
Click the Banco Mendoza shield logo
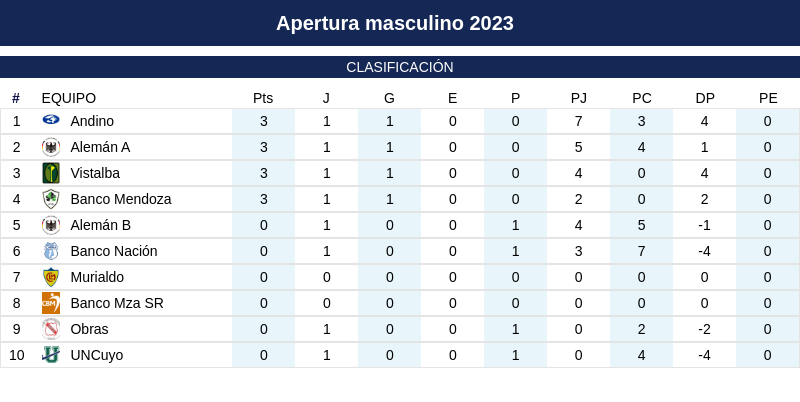point(51,199)
